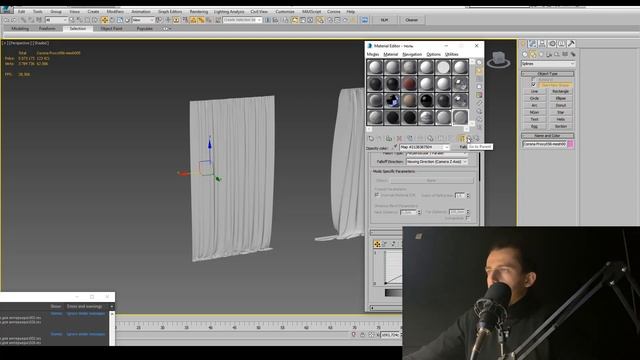Click the curve Move point tool icon
This screenshot has width=640, height=360.
coord(378,244)
